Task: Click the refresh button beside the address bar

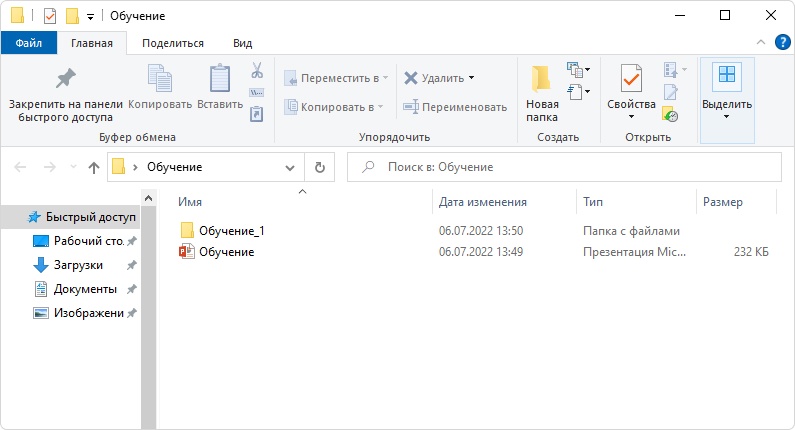Action: pos(319,167)
